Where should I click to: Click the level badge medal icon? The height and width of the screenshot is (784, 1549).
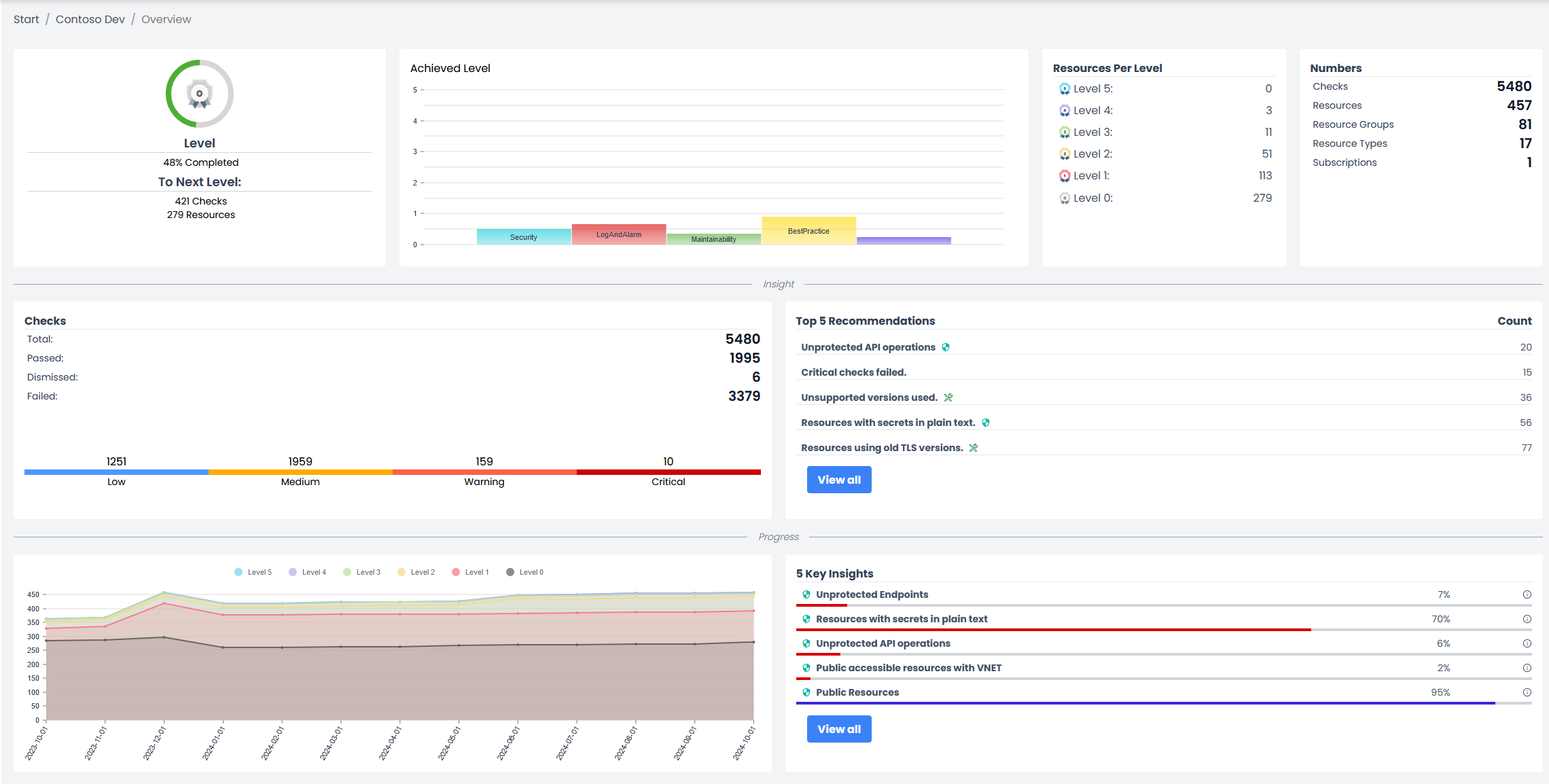pos(199,94)
